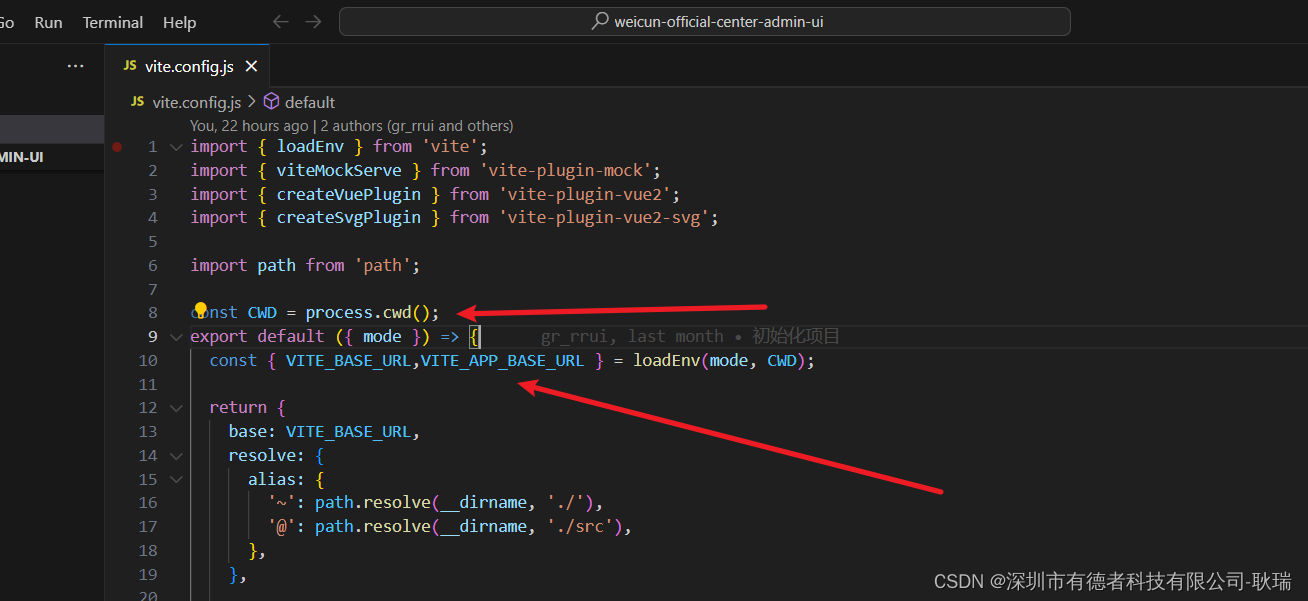The height and width of the screenshot is (601, 1308).
Task: Toggle the breakpoint on line 1
Action: point(117,146)
